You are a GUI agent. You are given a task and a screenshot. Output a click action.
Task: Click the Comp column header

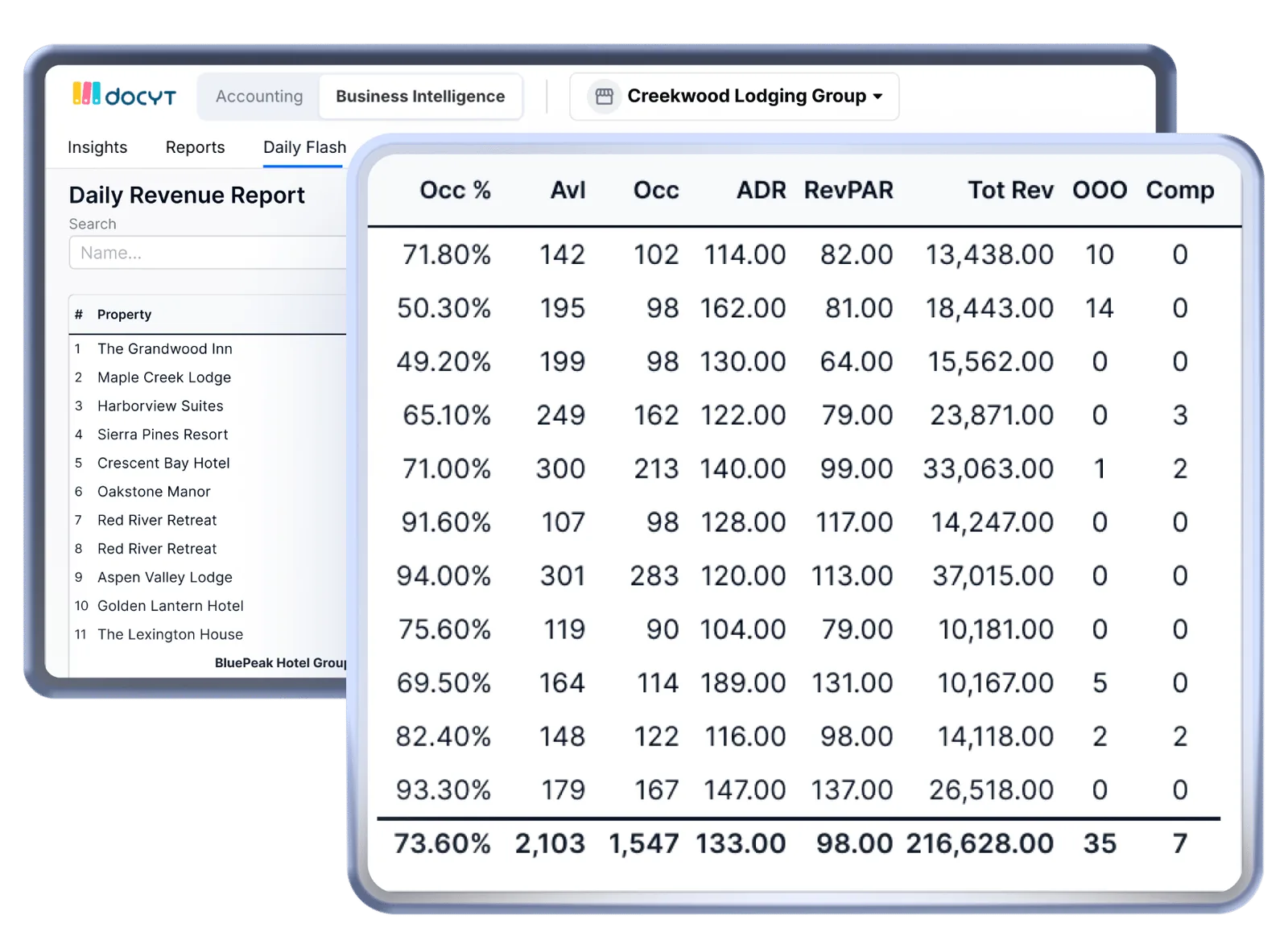coord(1180,190)
